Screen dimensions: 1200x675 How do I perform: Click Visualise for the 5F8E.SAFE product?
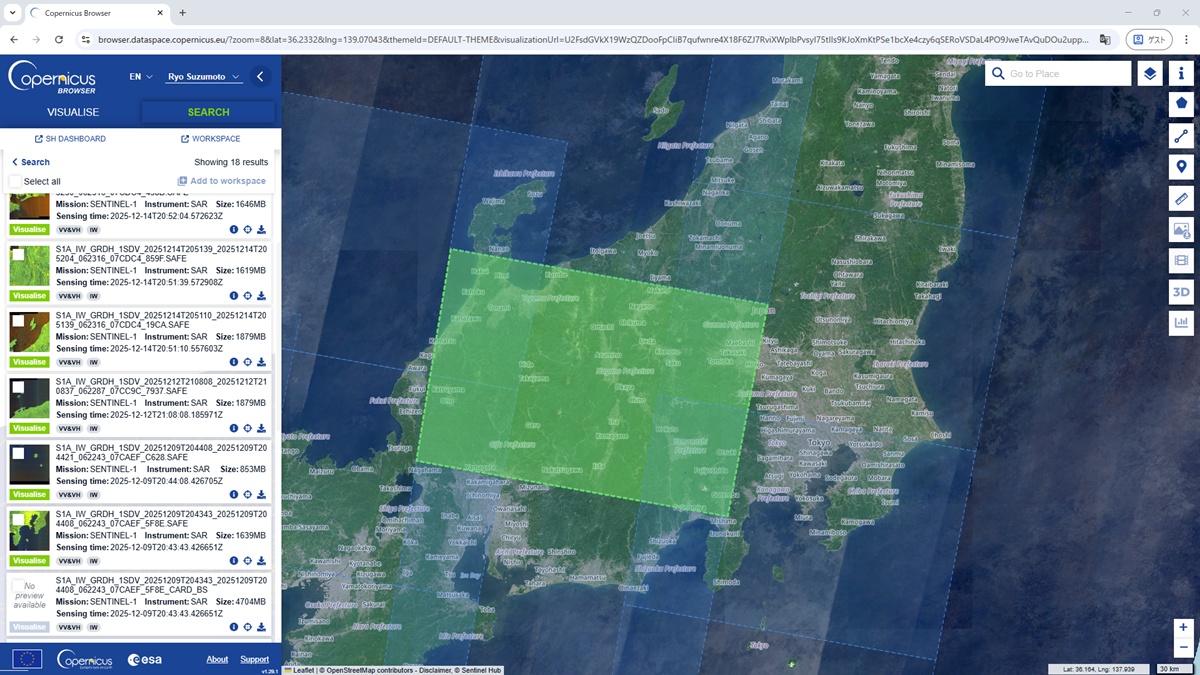click(29, 561)
